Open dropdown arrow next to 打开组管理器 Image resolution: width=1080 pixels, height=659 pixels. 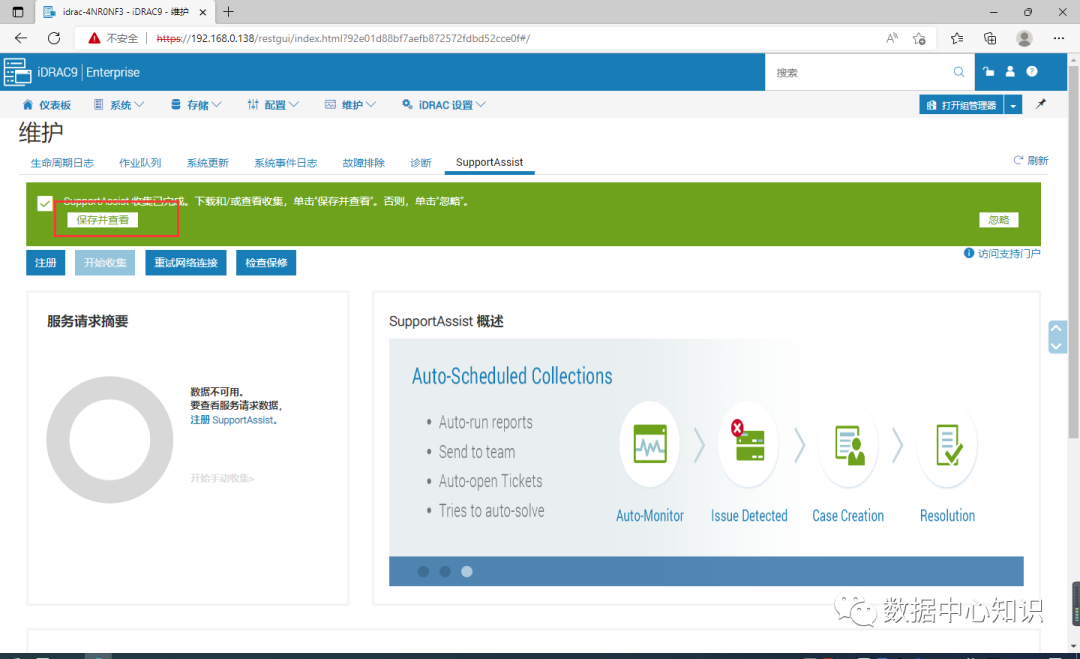pos(1013,105)
